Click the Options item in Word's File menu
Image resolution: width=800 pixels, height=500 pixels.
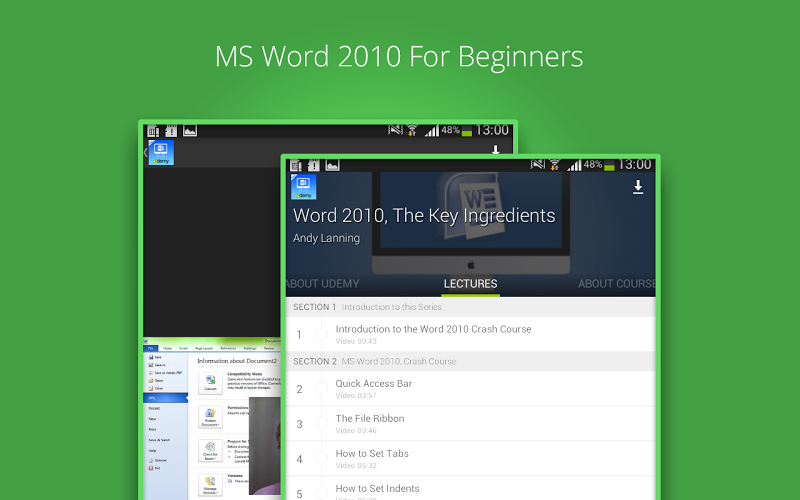(158, 460)
